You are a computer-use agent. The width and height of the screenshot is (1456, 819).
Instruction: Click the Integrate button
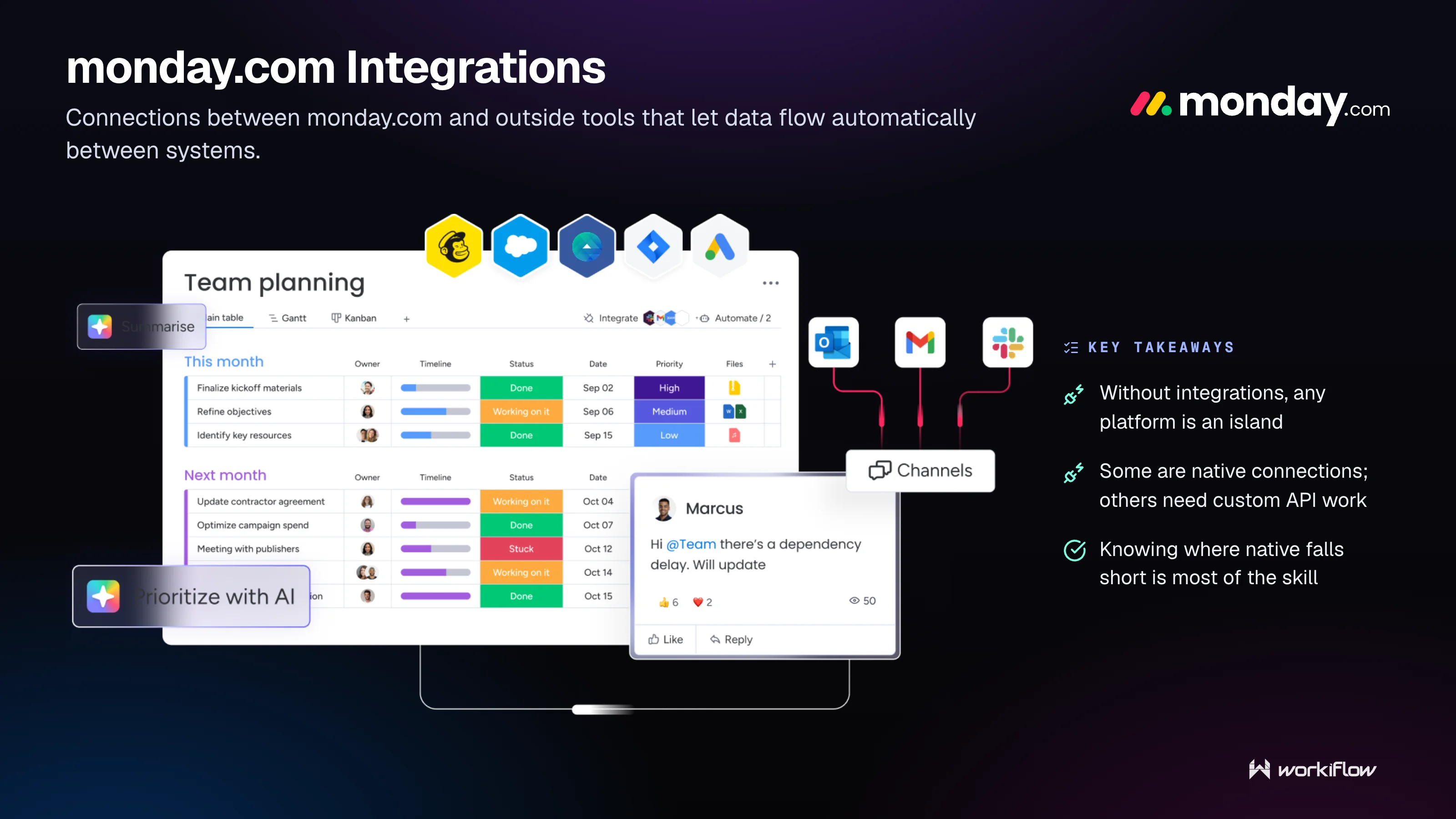(611, 318)
